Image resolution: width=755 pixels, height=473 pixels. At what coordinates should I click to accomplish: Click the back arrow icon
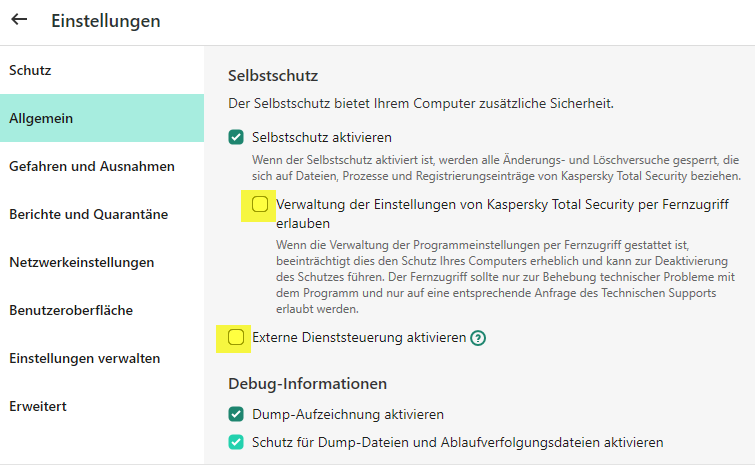[19, 20]
